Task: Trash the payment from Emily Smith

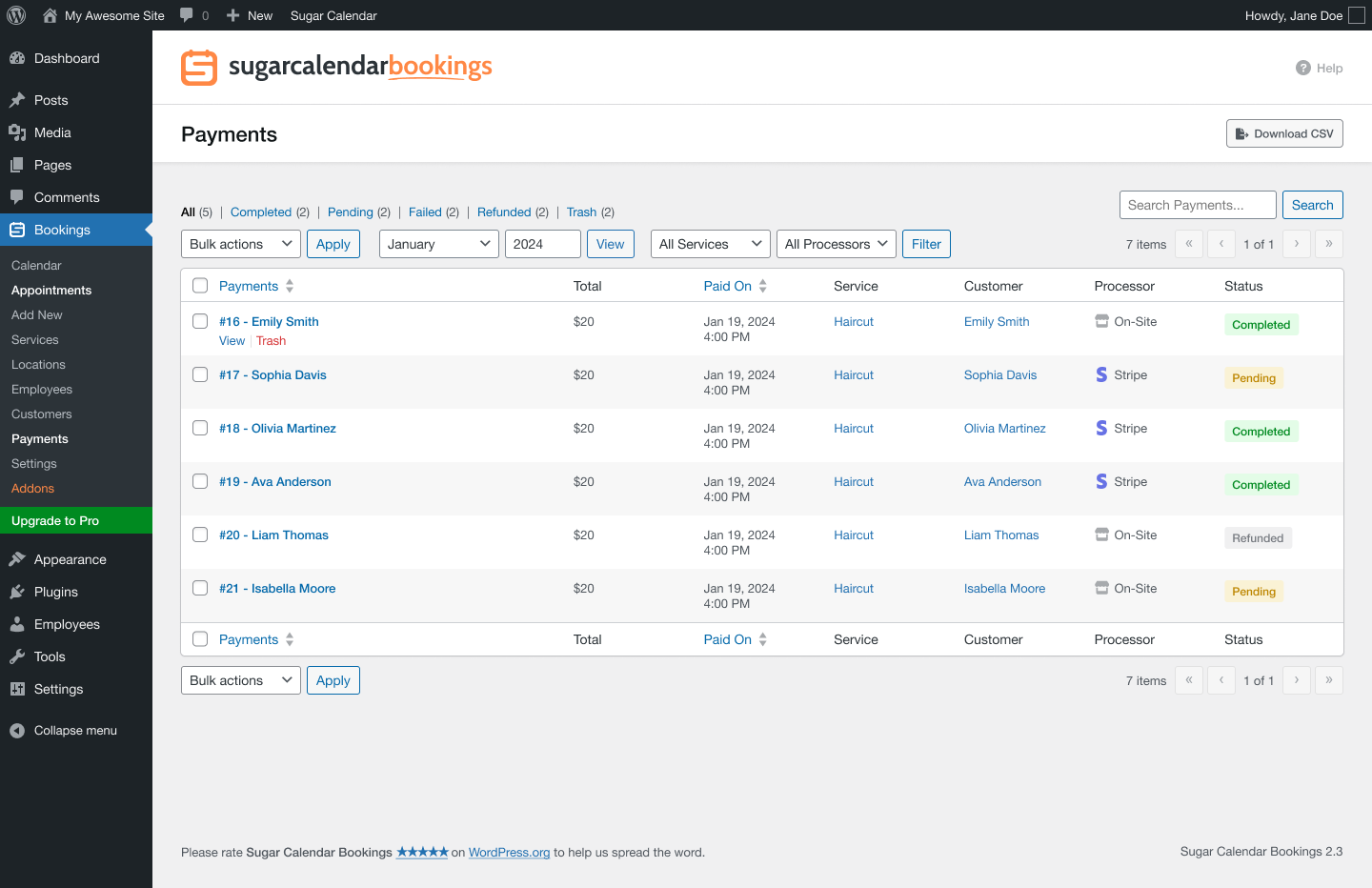Action: coord(271,340)
